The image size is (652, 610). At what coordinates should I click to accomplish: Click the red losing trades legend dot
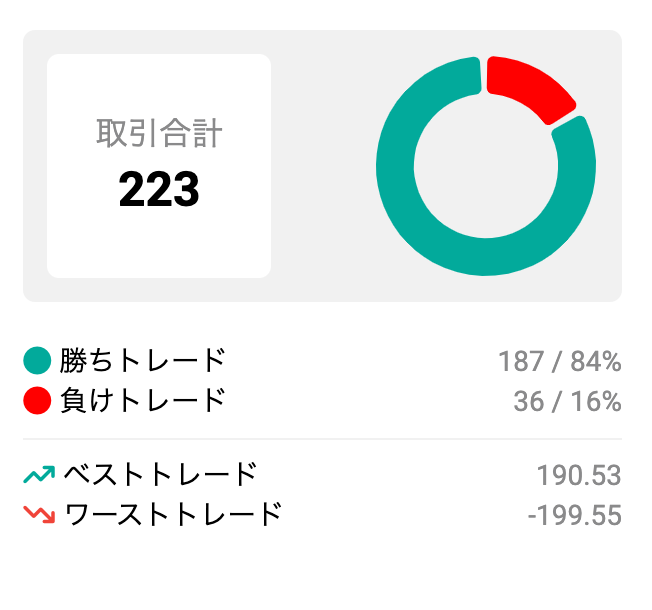click(x=37, y=400)
